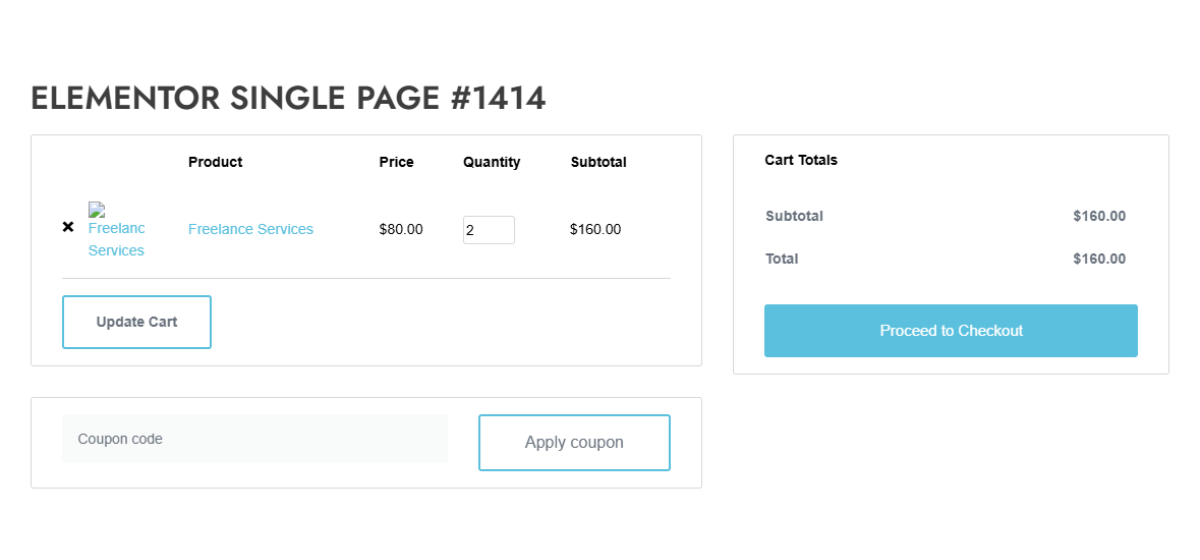The height and width of the screenshot is (560, 1200).
Task: Click the quantity field showing 2
Action: click(488, 230)
